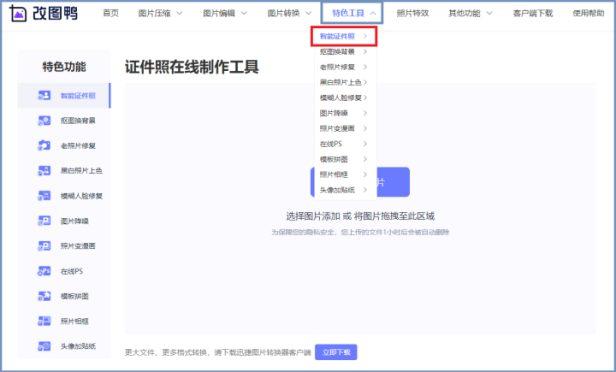Click chevron beside 图片降噪 in dropdown menu
This screenshot has width=616, height=372.
365,113
